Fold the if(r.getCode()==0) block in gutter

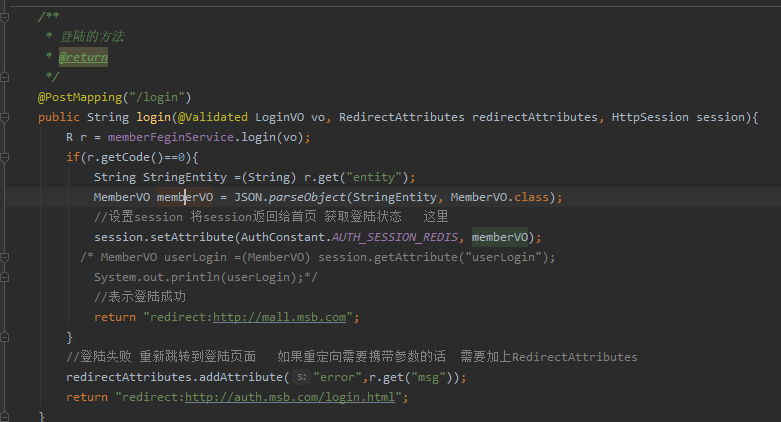(4, 157)
